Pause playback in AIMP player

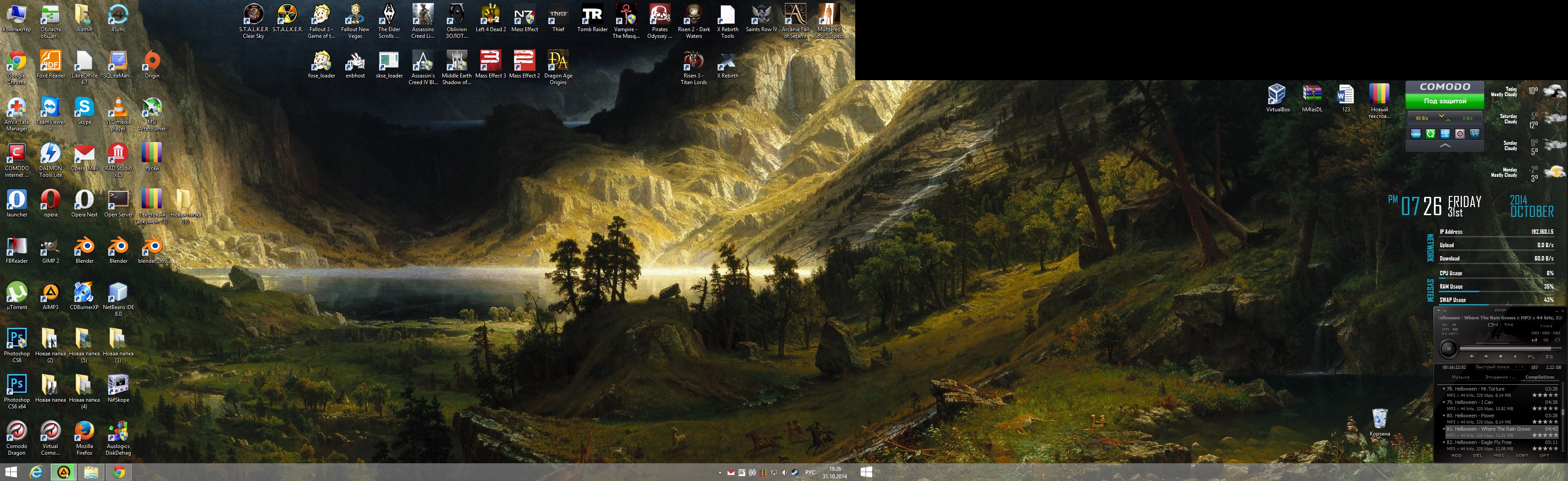[x=1450, y=349]
